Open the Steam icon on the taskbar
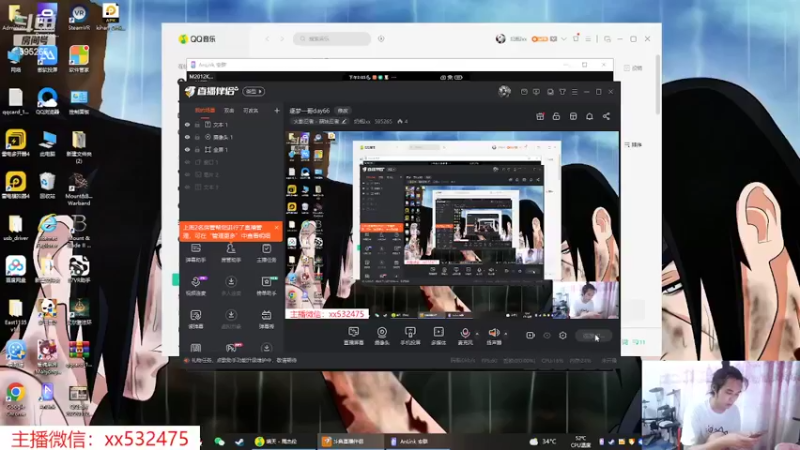This screenshot has width=800, height=450. coord(239,441)
